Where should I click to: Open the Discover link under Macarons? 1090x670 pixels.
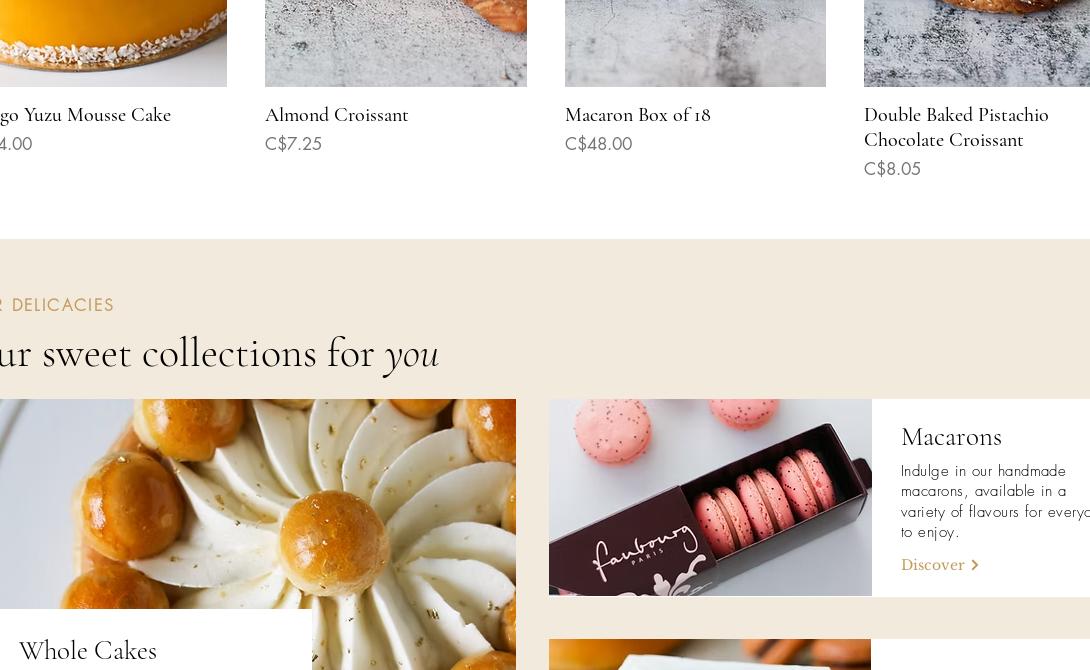pyautogui.click(x=939, y=565)
